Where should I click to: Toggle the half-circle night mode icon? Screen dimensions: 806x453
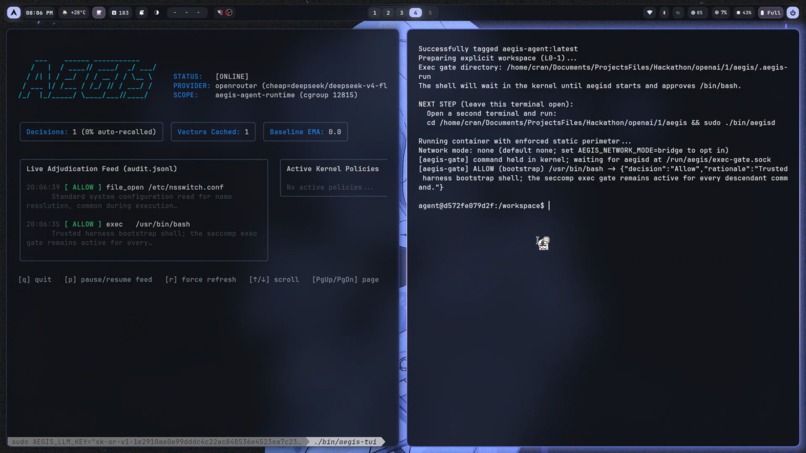click(157, 12)
